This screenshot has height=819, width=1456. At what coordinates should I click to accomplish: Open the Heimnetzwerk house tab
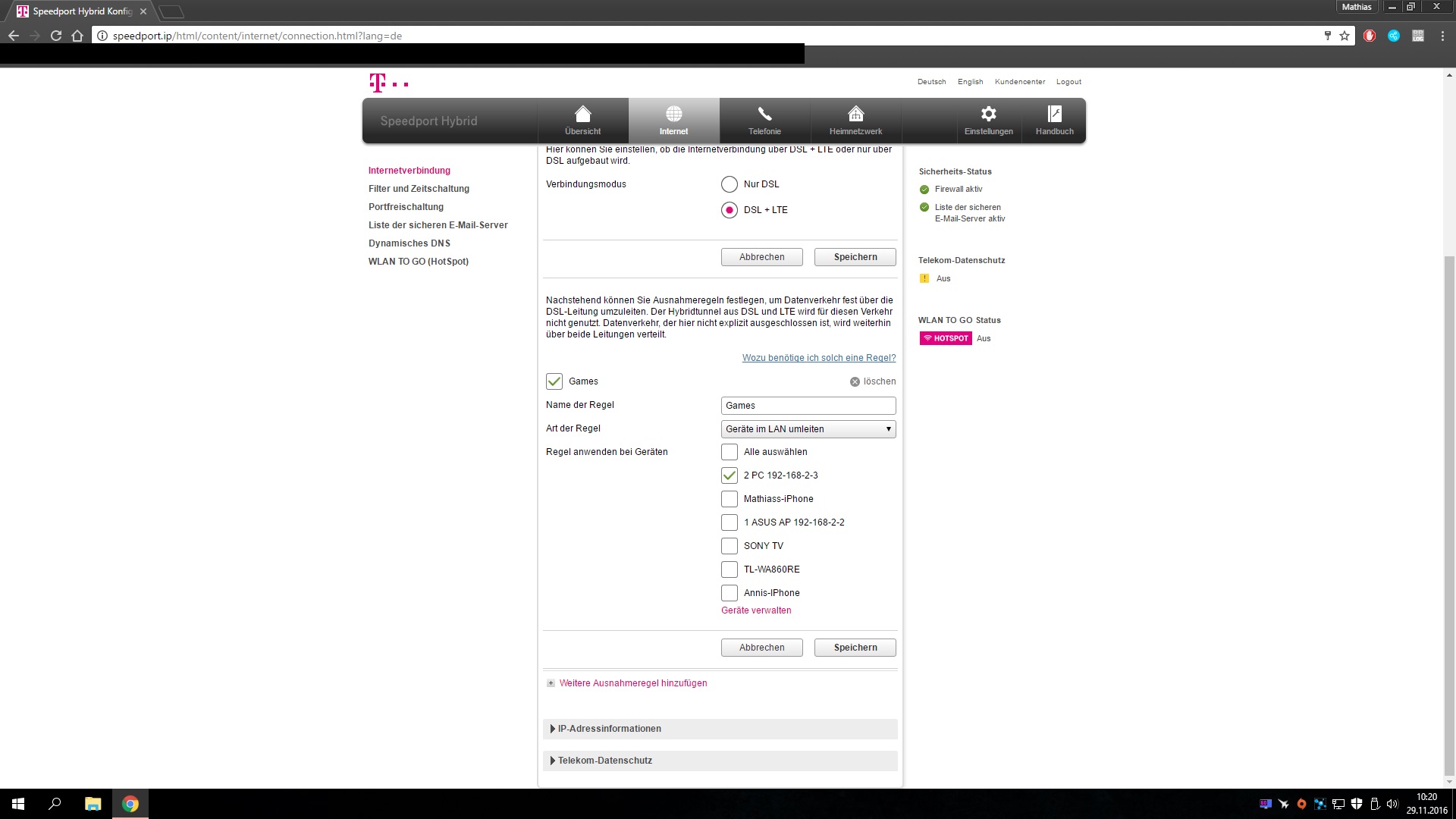pos(855,121)
